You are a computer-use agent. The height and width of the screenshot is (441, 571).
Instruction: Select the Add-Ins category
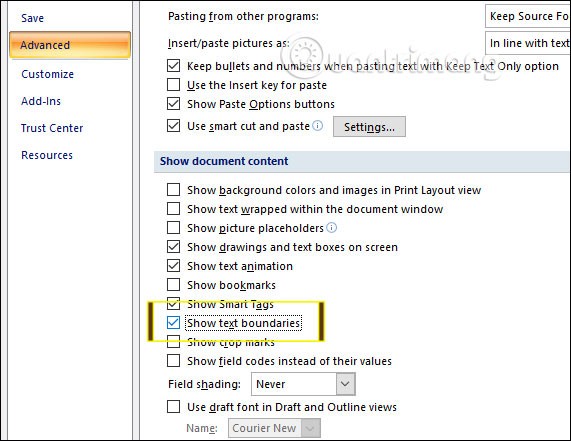pyautogui.click(x=41, y=101)
